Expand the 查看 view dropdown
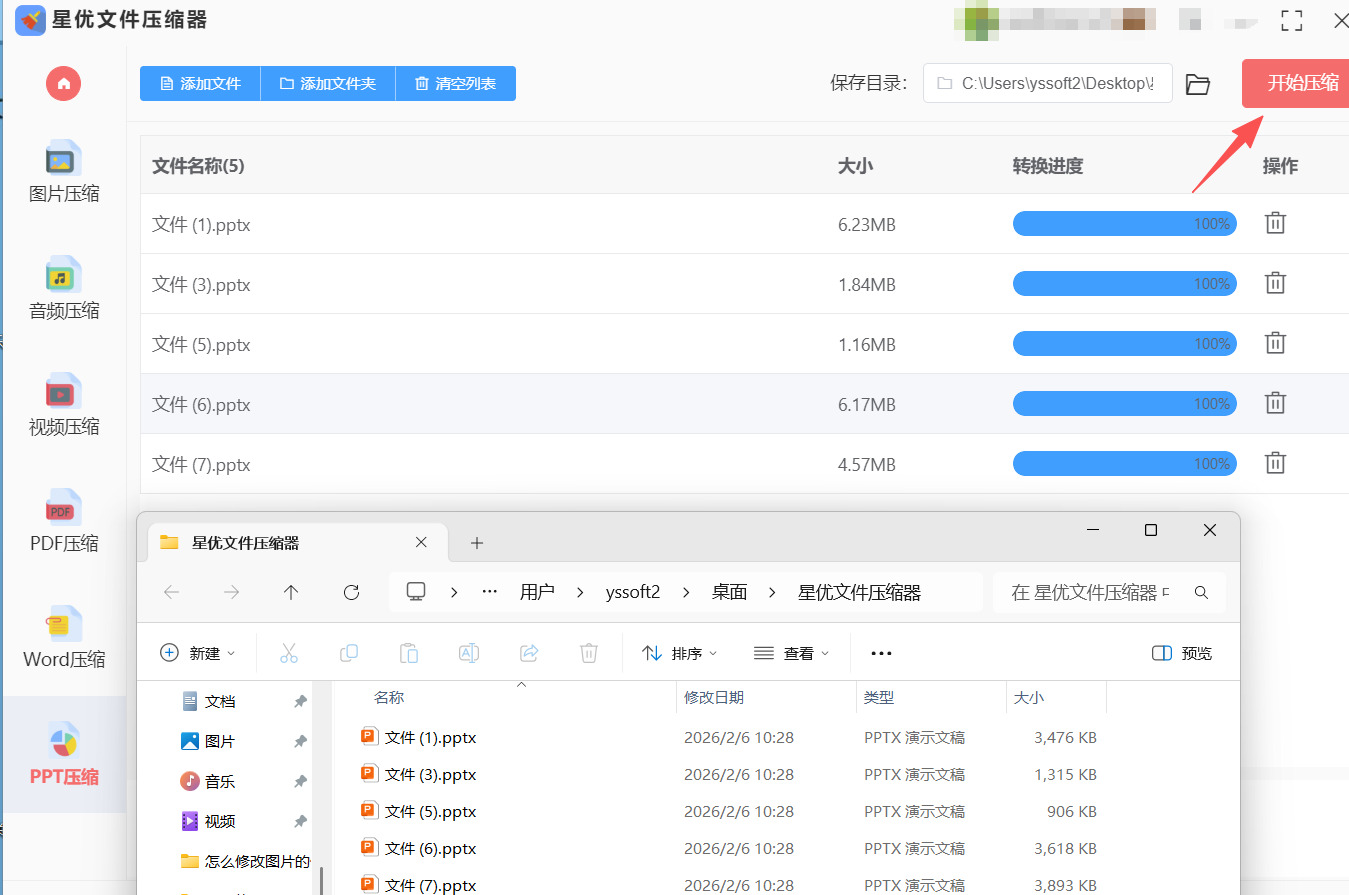 coord(791,653)
